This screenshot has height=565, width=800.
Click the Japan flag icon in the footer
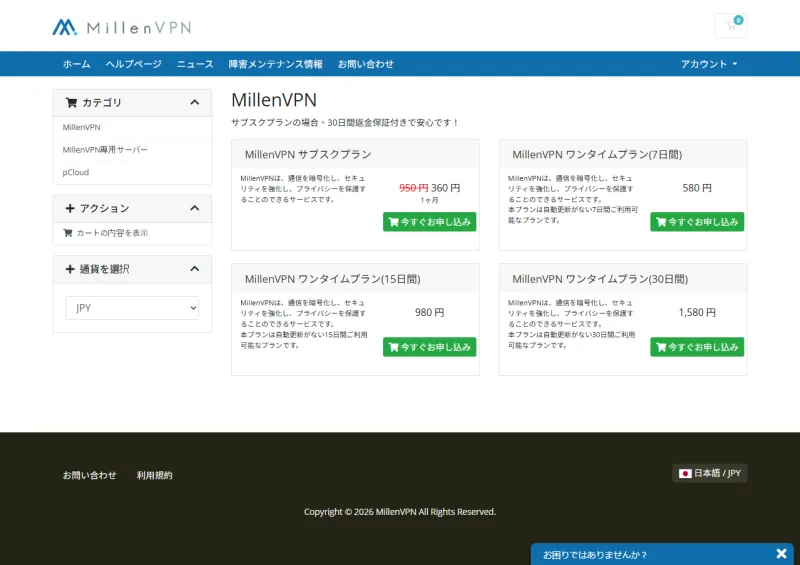click(x=685, y=474)
